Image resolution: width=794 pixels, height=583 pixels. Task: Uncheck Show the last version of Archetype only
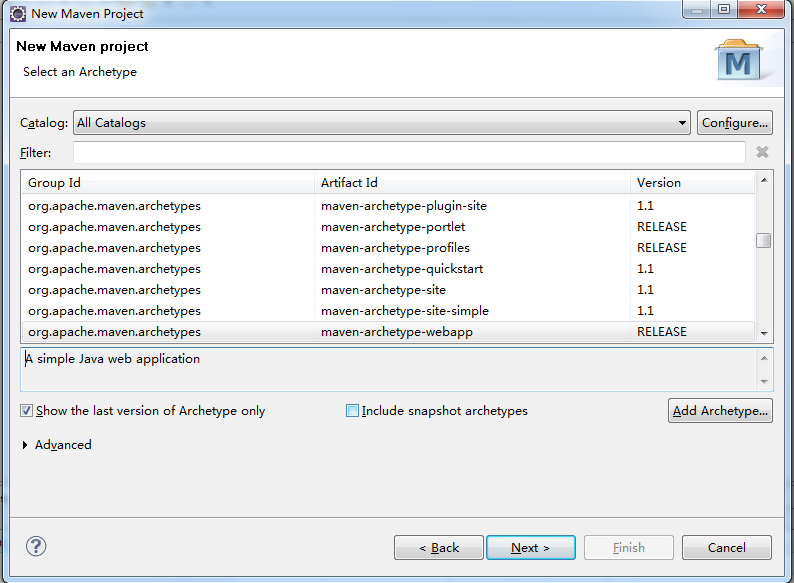[26, 411]
